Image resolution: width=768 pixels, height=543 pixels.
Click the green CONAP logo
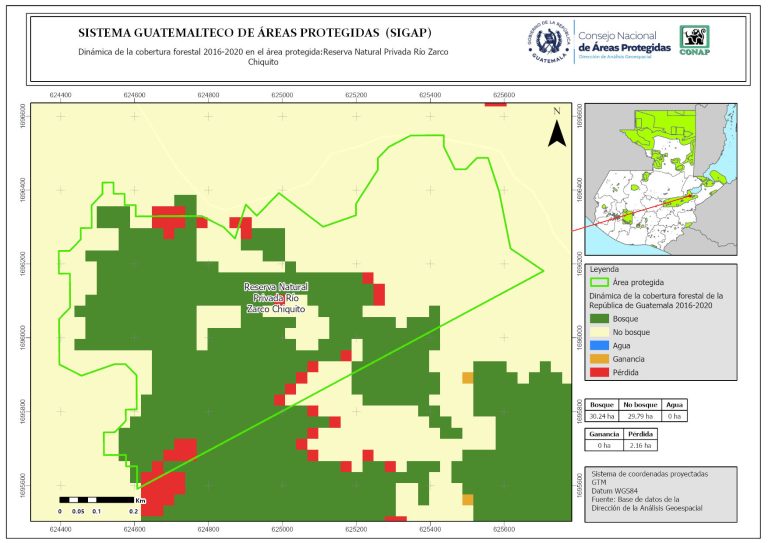tap(695, 39)
